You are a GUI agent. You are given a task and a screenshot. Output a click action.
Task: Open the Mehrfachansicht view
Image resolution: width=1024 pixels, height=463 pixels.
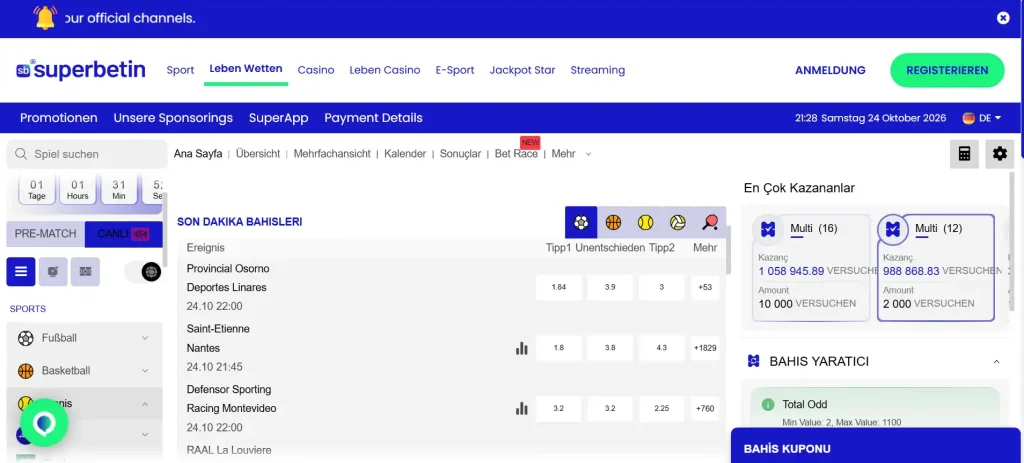coord(332,154)
